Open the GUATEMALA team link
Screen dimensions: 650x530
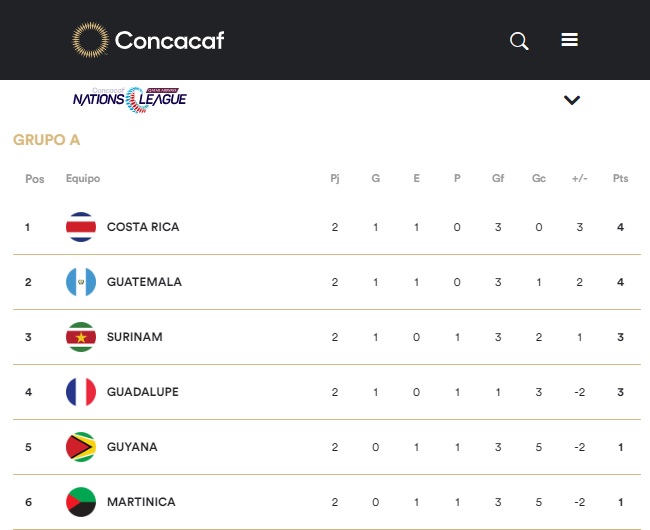144,282
